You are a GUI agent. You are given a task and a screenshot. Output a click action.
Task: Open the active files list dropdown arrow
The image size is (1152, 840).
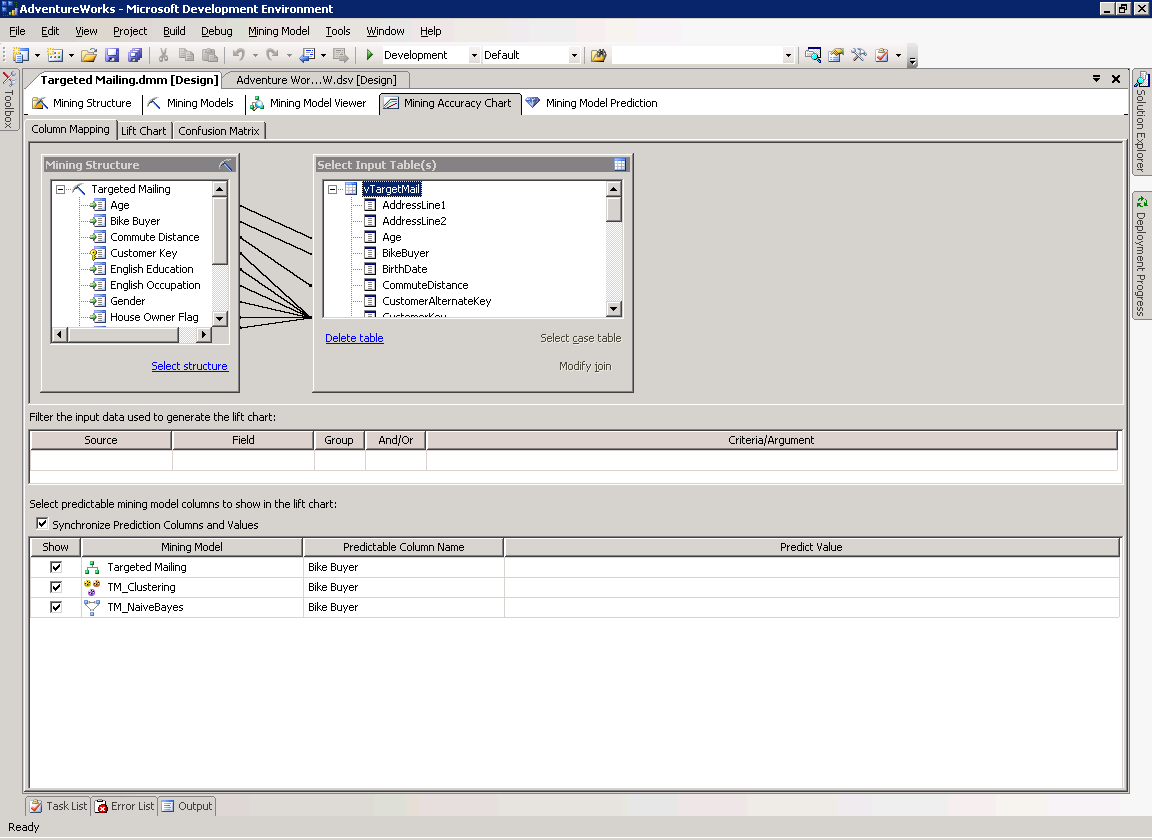[x=1095, y=79]
